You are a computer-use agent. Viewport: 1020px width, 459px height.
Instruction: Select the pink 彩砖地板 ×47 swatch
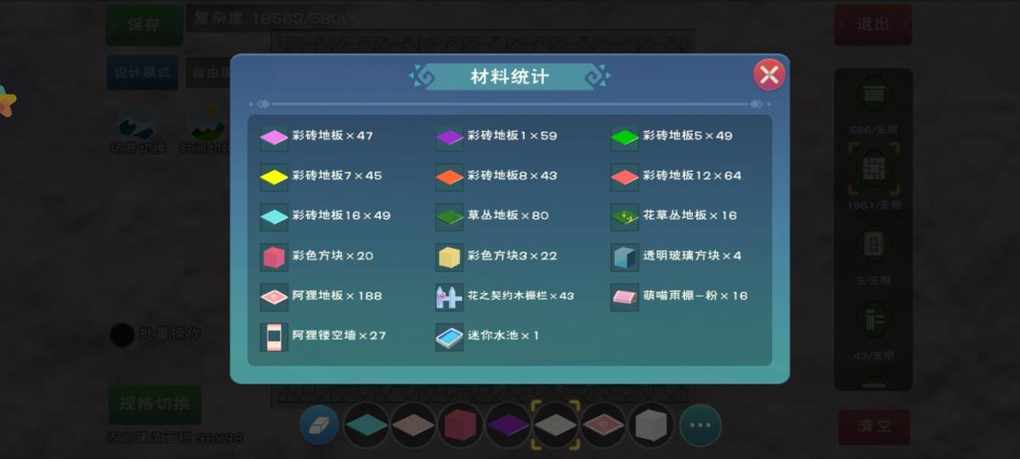(274, 137)
